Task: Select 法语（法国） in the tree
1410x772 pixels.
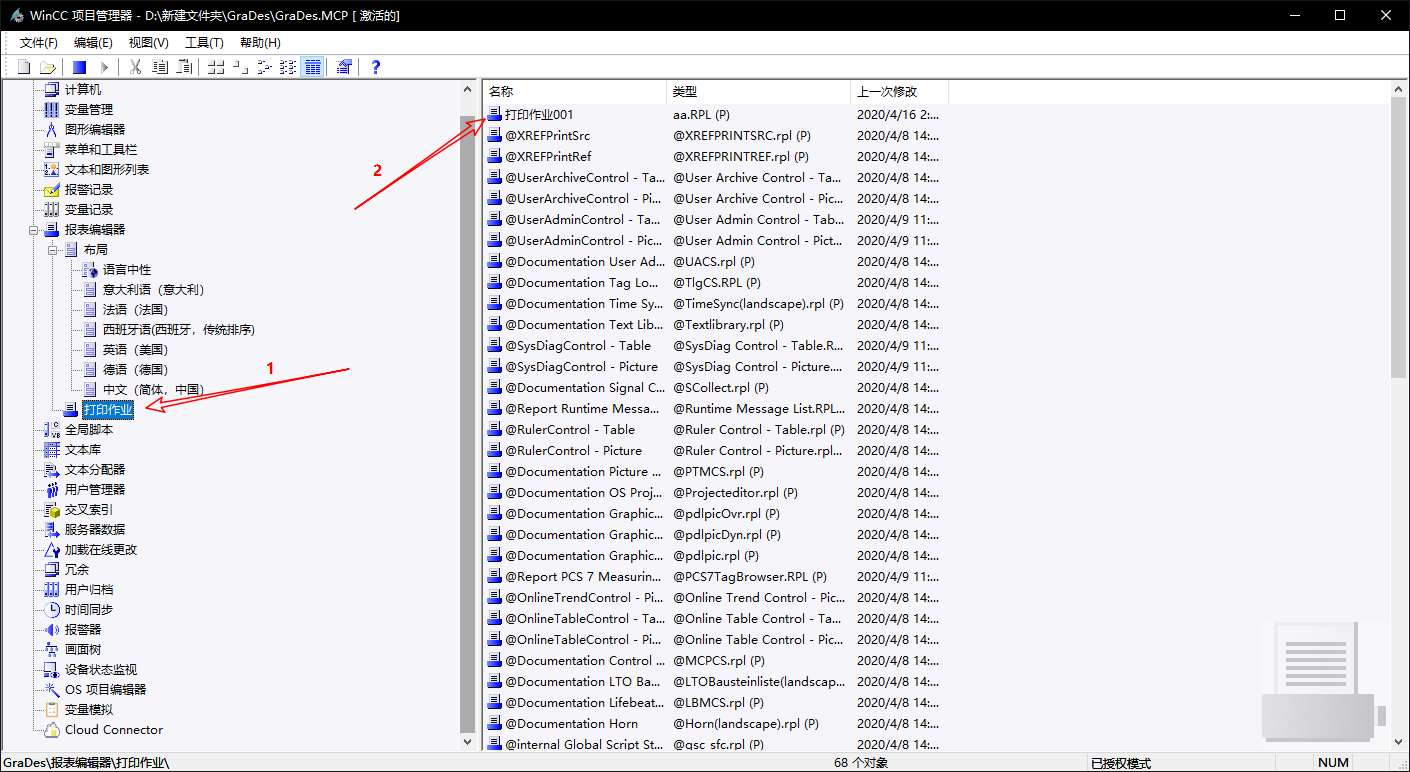Action: [135, 310]
